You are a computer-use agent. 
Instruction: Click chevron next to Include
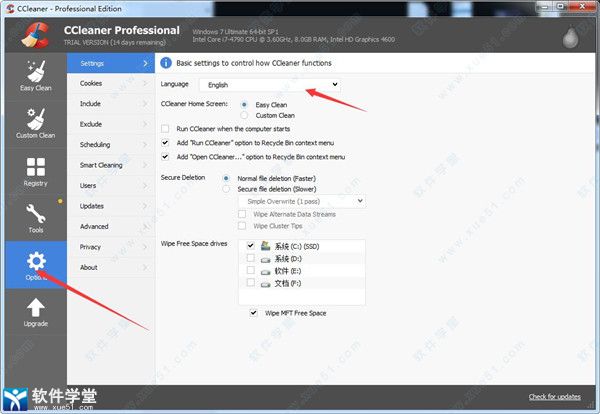click(145, 104)
